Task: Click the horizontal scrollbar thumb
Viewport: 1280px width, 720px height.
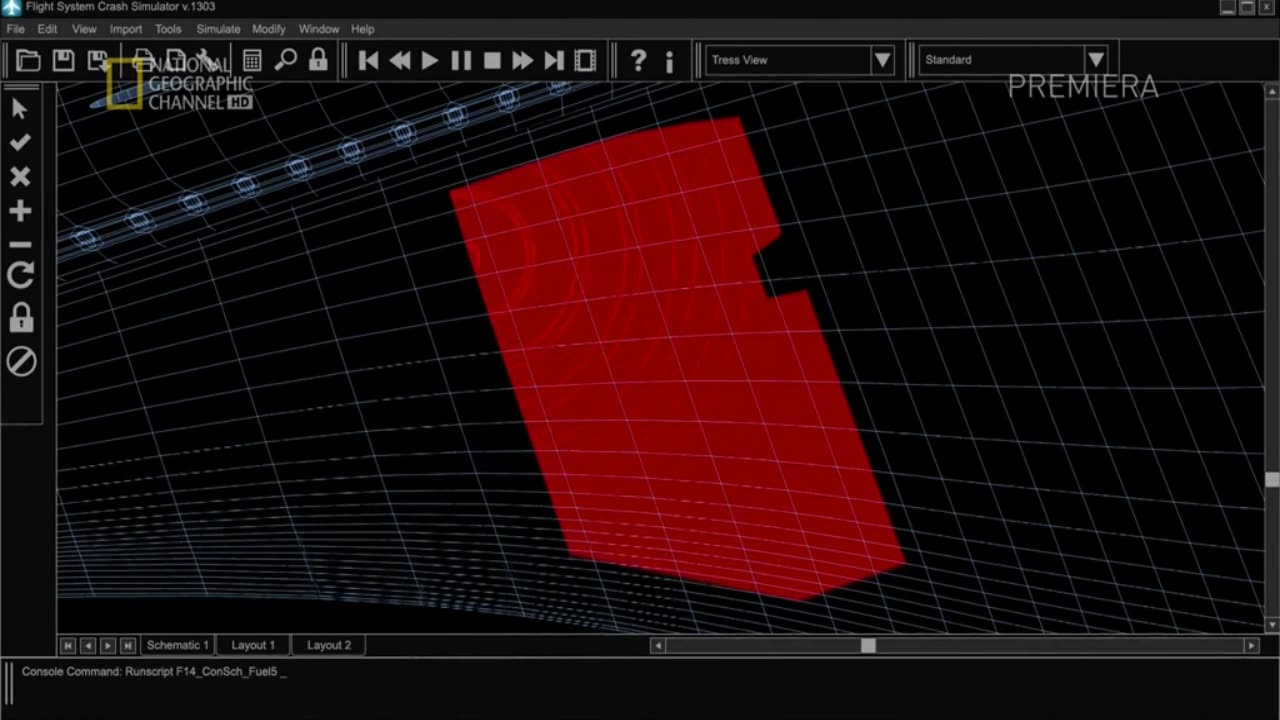Action: (x=868, y=646)
